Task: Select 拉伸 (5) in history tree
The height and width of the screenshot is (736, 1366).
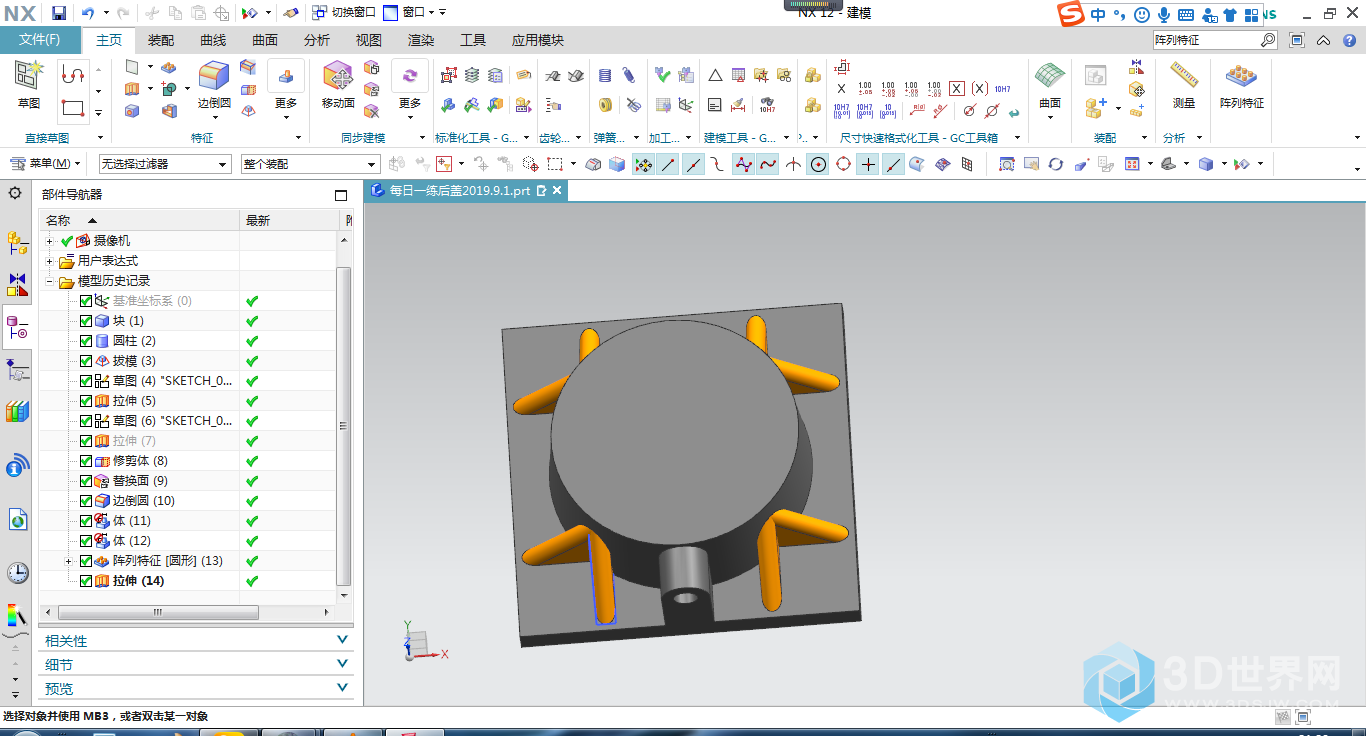Action: point(134,401)
